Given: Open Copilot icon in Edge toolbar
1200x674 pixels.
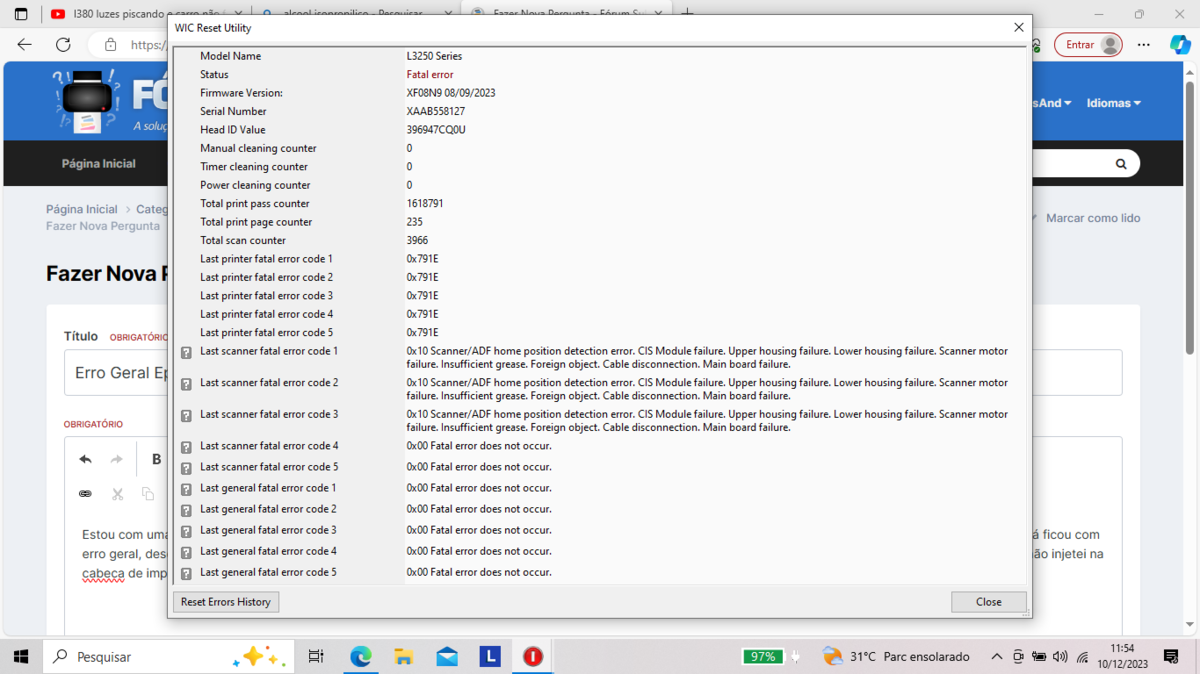Looking at the screenshot, I should [1180, 45].
